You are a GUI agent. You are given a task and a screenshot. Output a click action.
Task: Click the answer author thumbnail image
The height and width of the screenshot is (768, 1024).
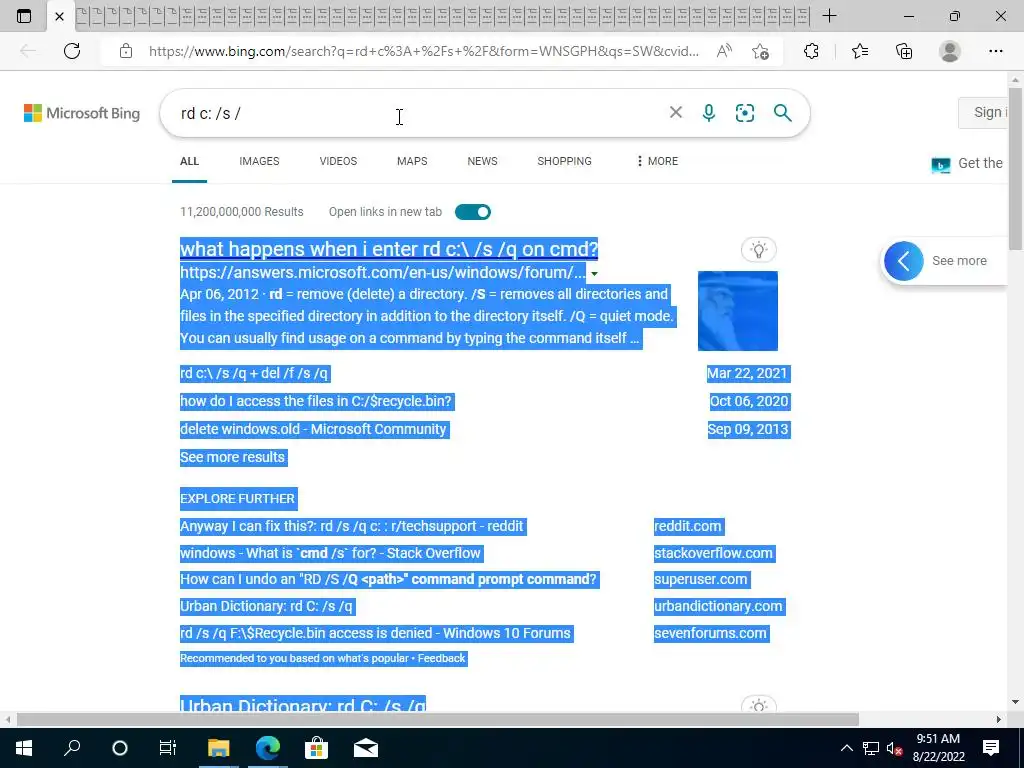(x=738, y=311)
